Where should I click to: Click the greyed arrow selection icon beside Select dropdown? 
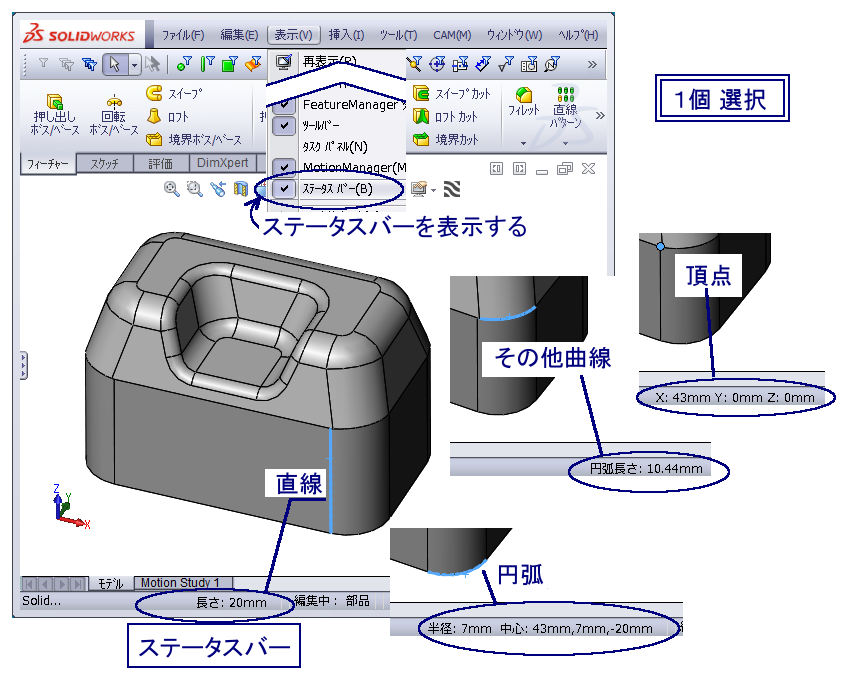point(152,64)
